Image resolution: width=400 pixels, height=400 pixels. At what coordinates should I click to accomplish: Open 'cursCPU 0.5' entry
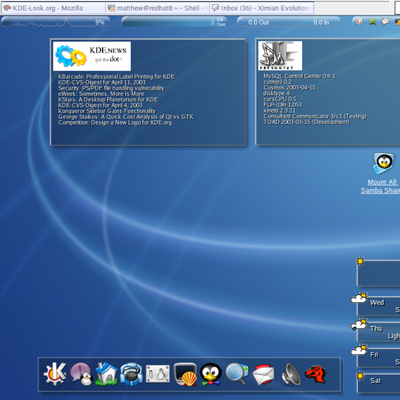pyautogui.click(x=280, y=99)
